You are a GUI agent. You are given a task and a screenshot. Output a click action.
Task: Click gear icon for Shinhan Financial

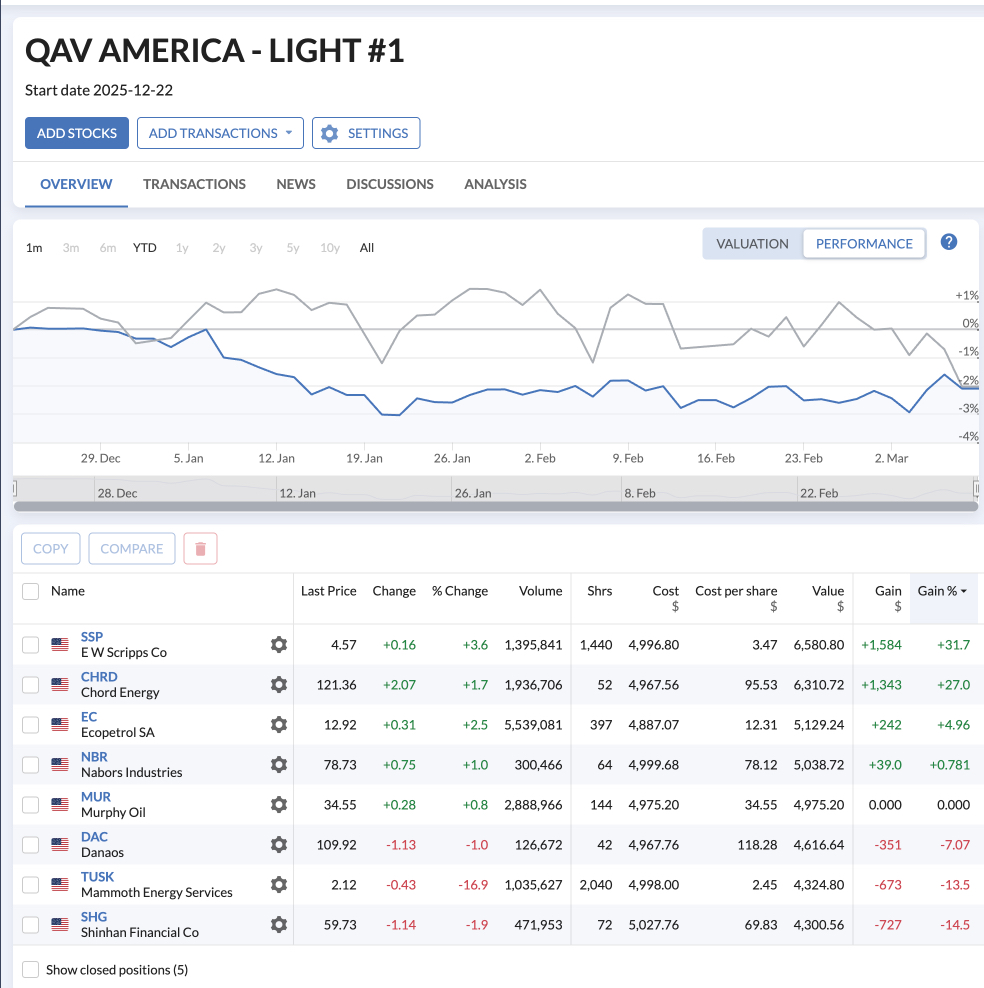279,925
